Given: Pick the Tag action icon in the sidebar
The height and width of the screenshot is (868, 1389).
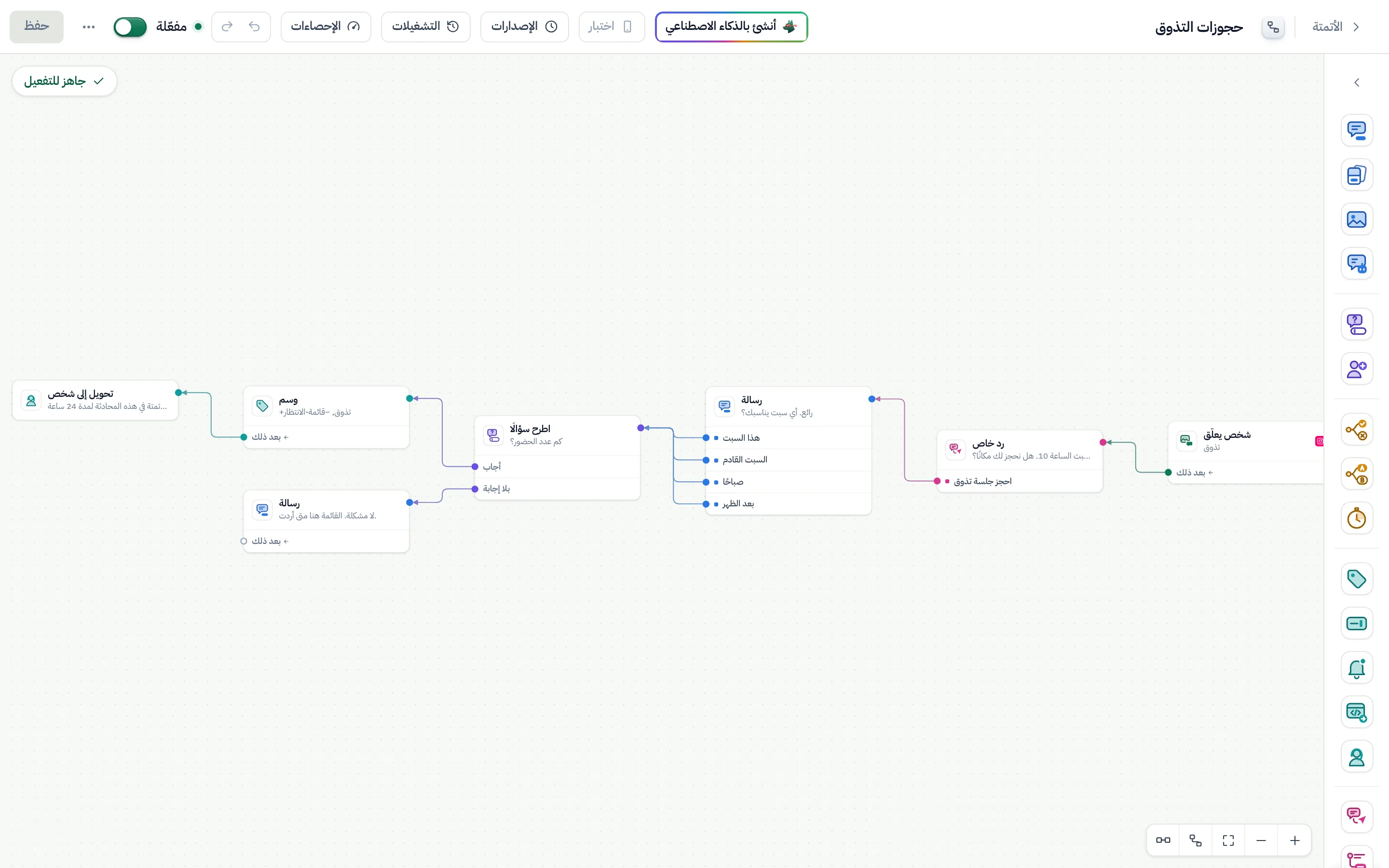Looking at the screenshot, I should (1356, 579).
